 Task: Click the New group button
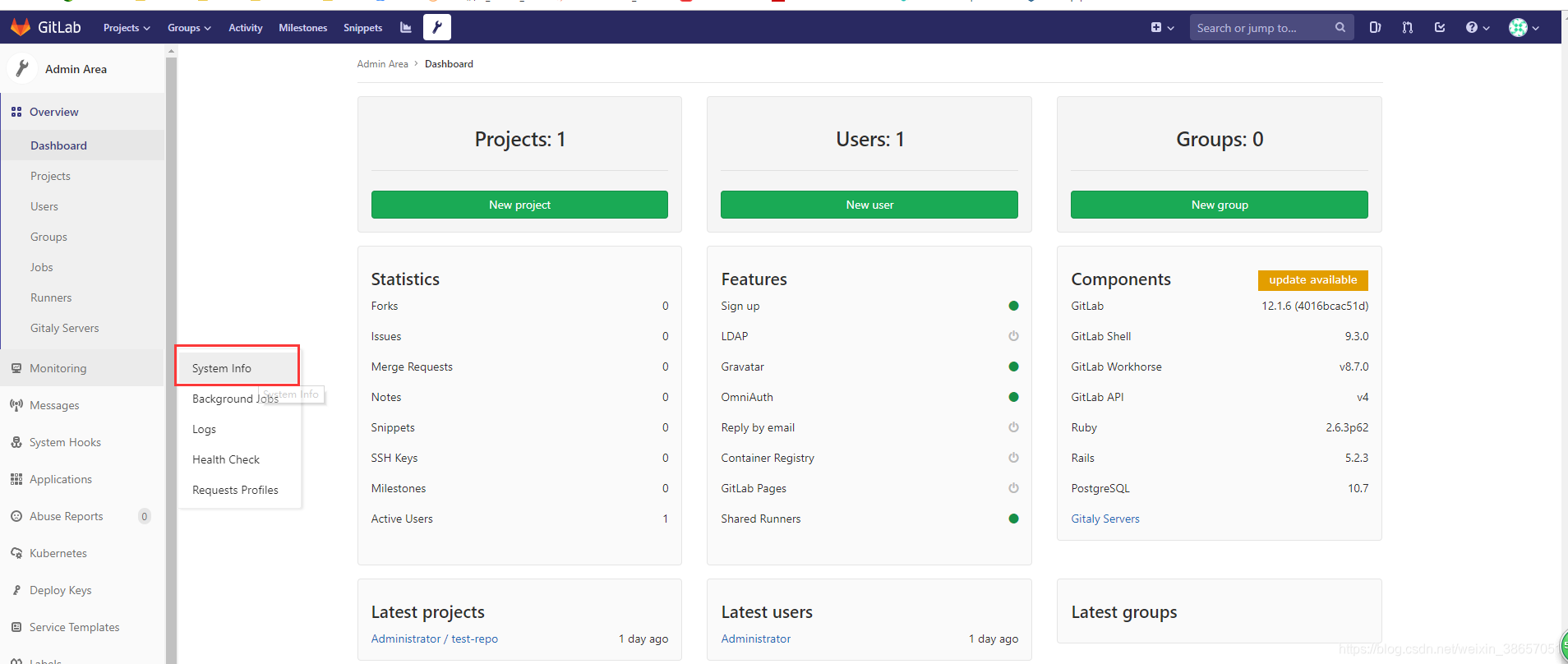pyautogui.click(x=1220, y=205)
